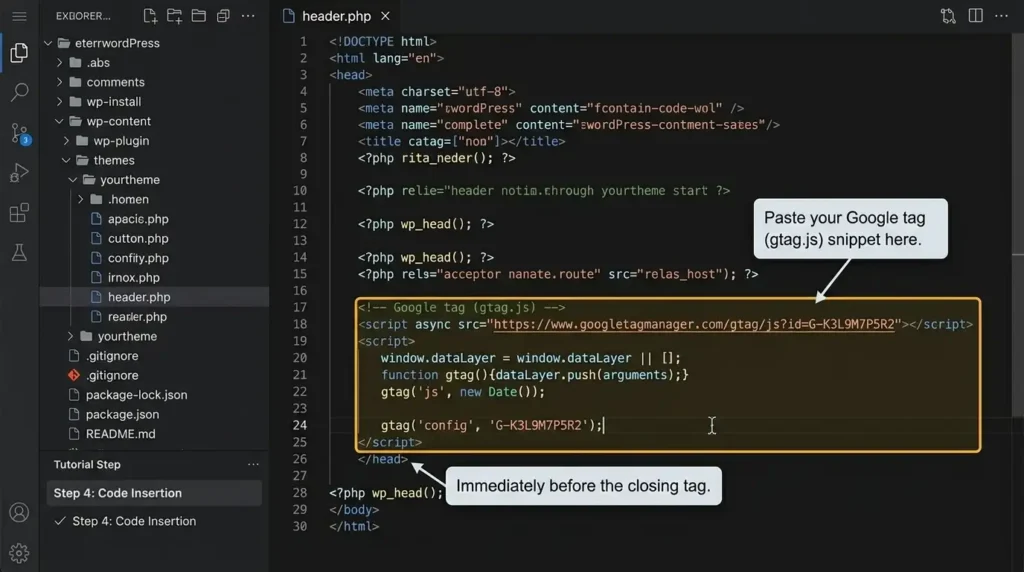Click Collapse Folders icon in Explorer

(223, 16)
